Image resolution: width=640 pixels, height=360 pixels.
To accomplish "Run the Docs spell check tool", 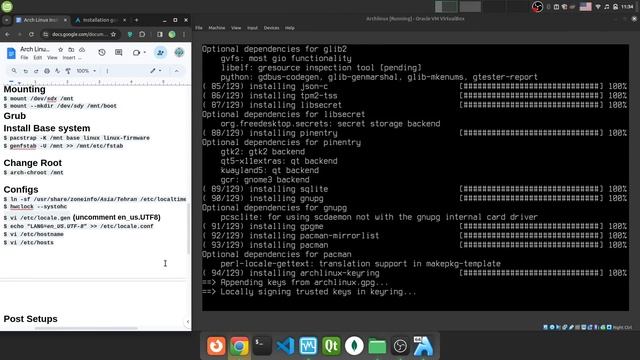I will [x=58, y=71].
